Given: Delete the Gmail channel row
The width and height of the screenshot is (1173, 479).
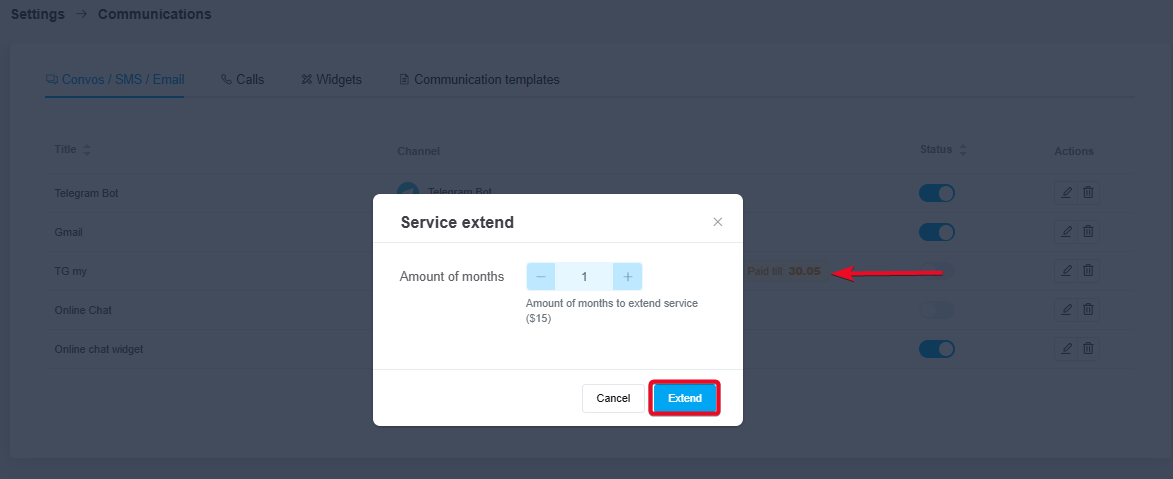Looking at the screenshot, I should [x=1088, y=232].
